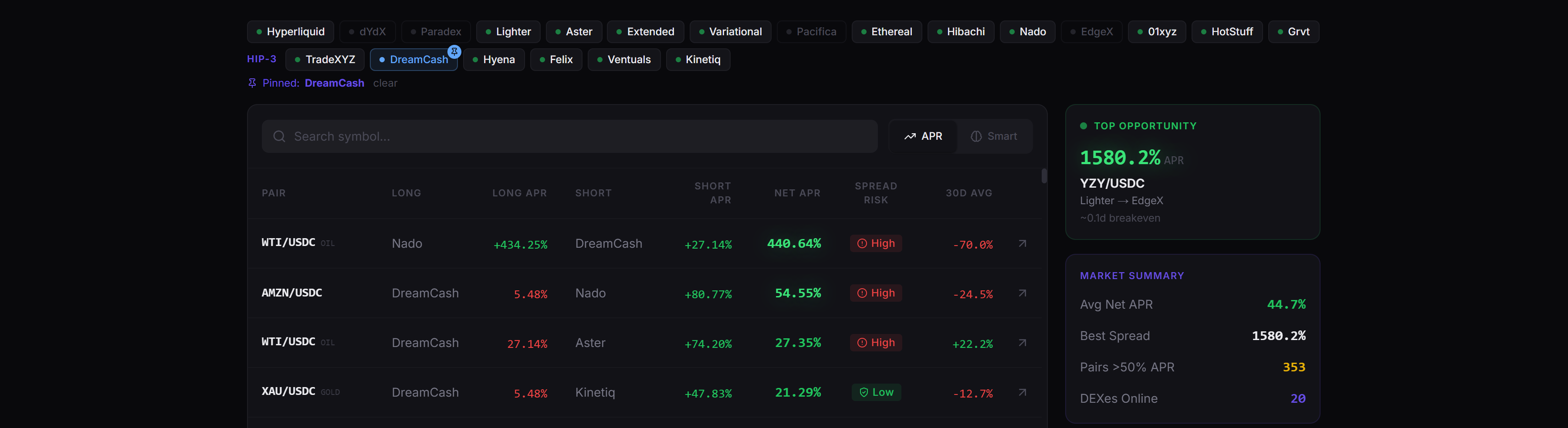
Task: Toggle the Hyperliquid exchange filter
Action: point(290,32)
